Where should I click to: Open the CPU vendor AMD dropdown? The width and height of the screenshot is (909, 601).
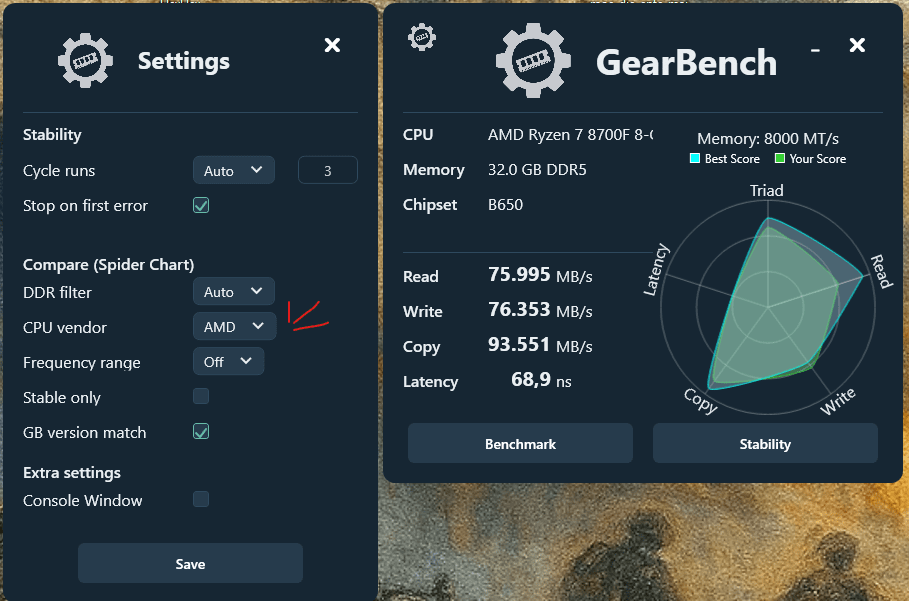(x=235, y=326)
